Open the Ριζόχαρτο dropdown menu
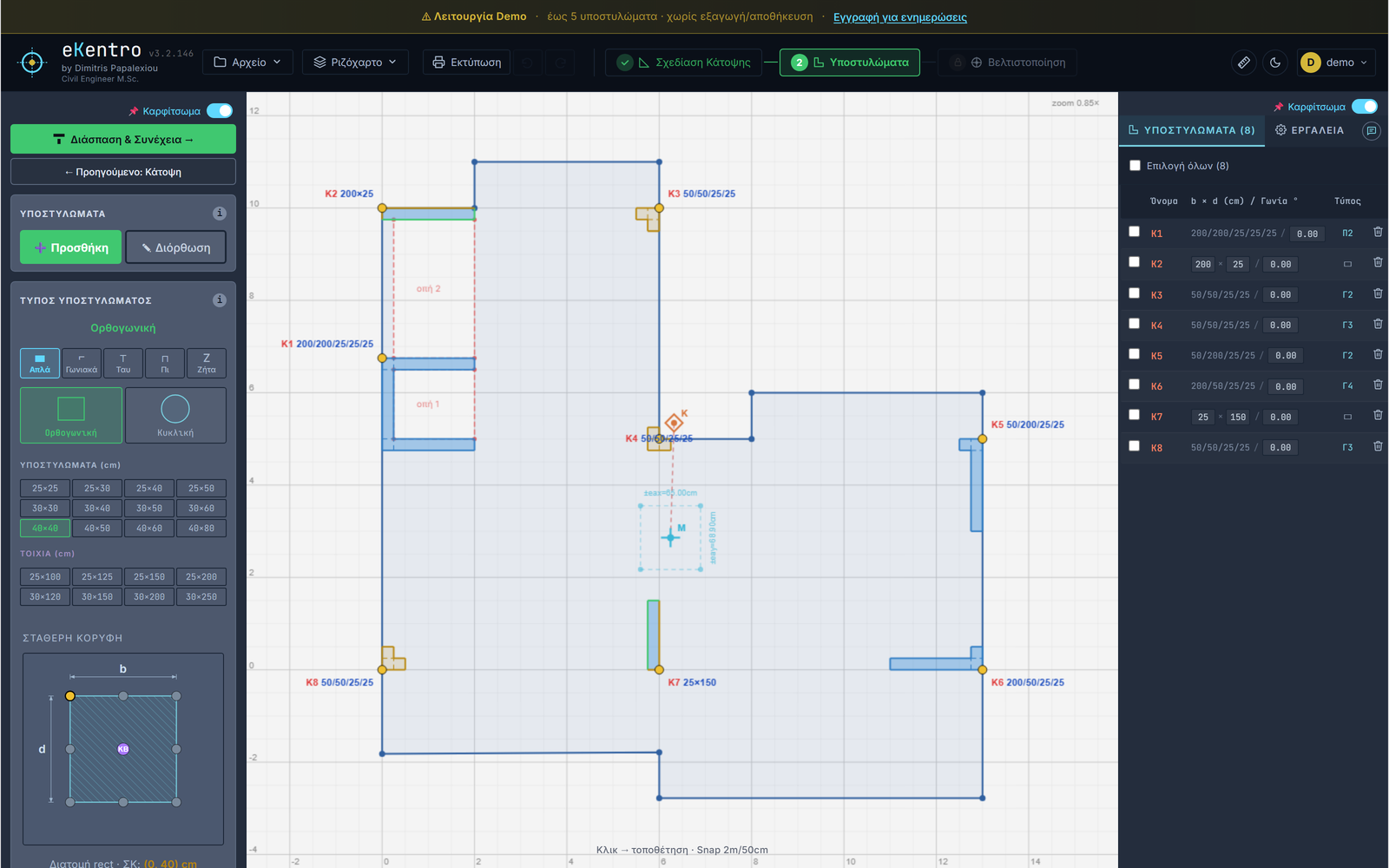 (355, 62)
